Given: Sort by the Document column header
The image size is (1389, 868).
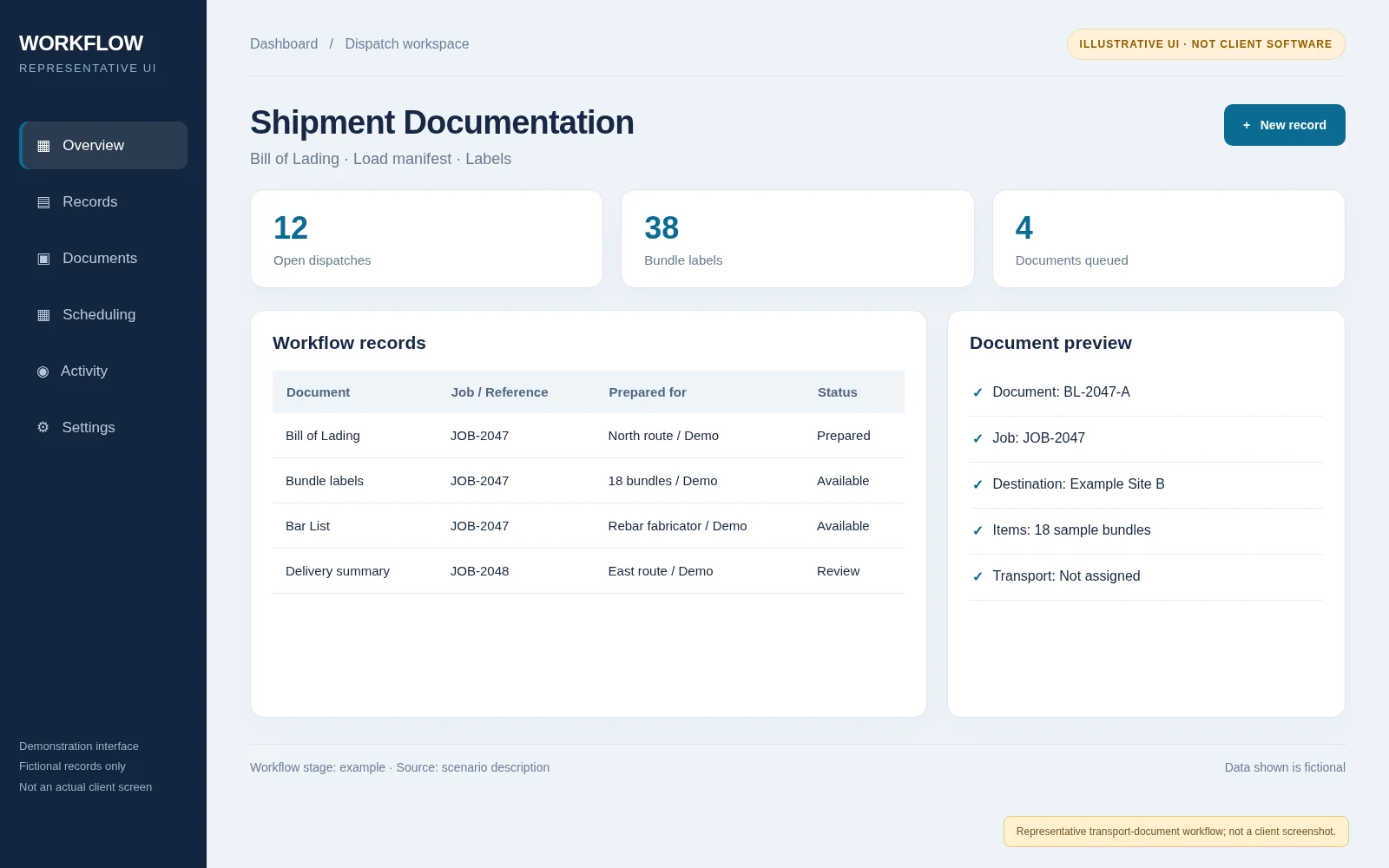Looking at the screenshot, I should (x=318, y=392).
